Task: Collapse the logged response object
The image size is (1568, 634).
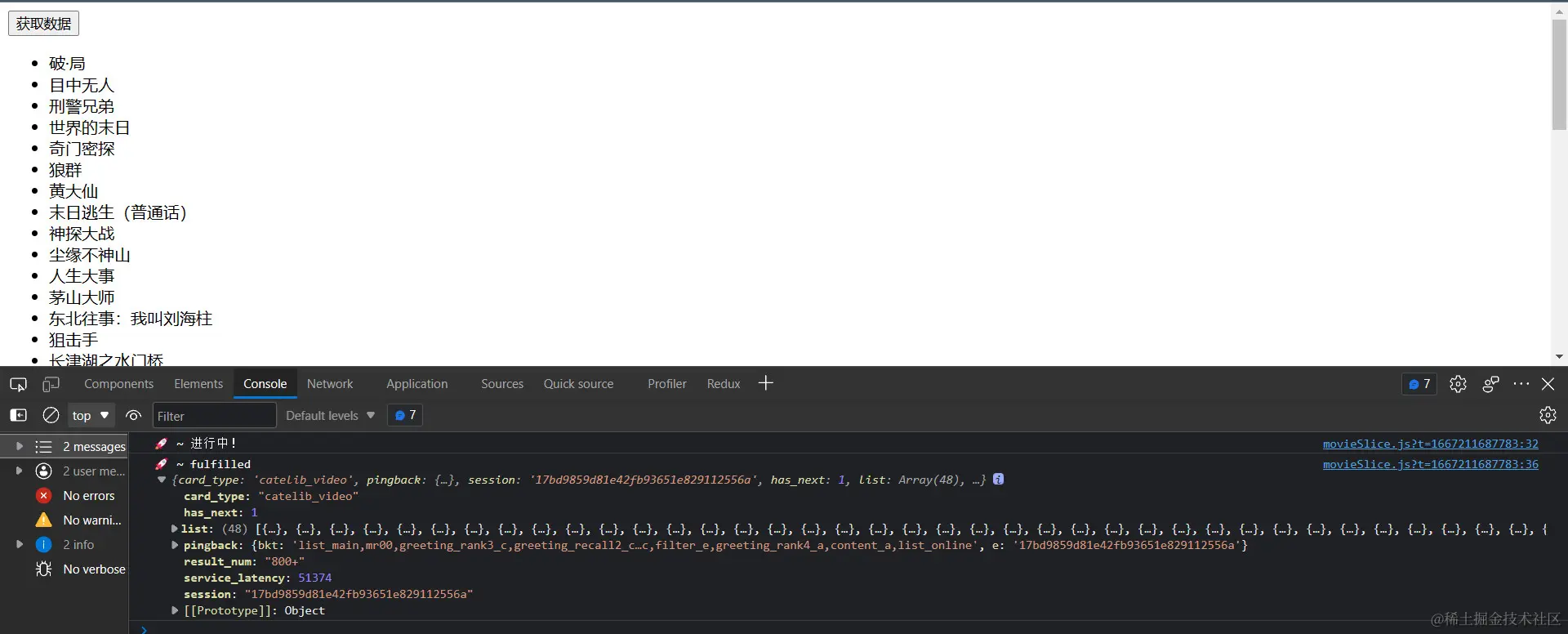Action: 162,480
